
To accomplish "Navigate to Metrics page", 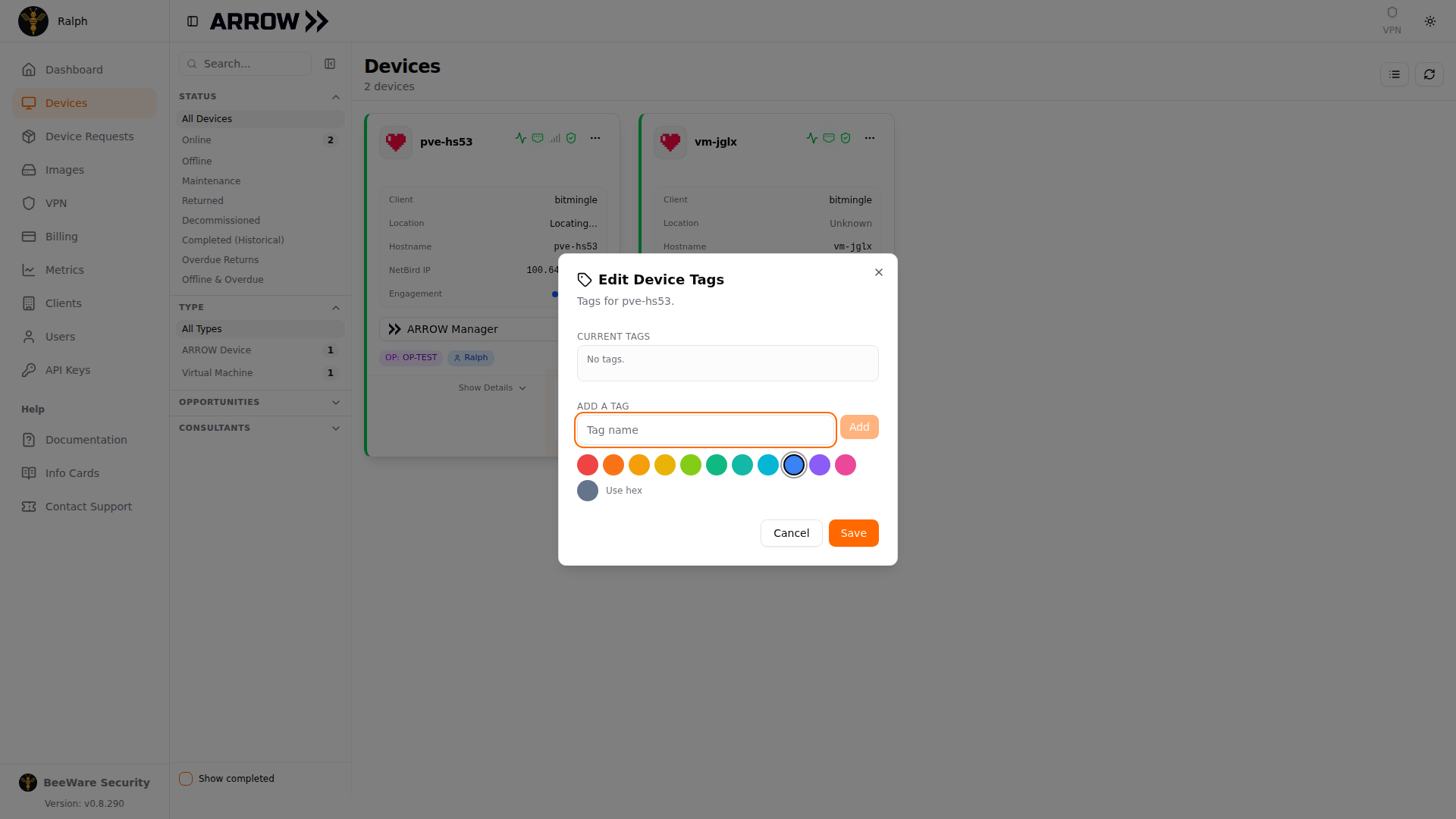I will pyautogui.click(x=84, y=270).
